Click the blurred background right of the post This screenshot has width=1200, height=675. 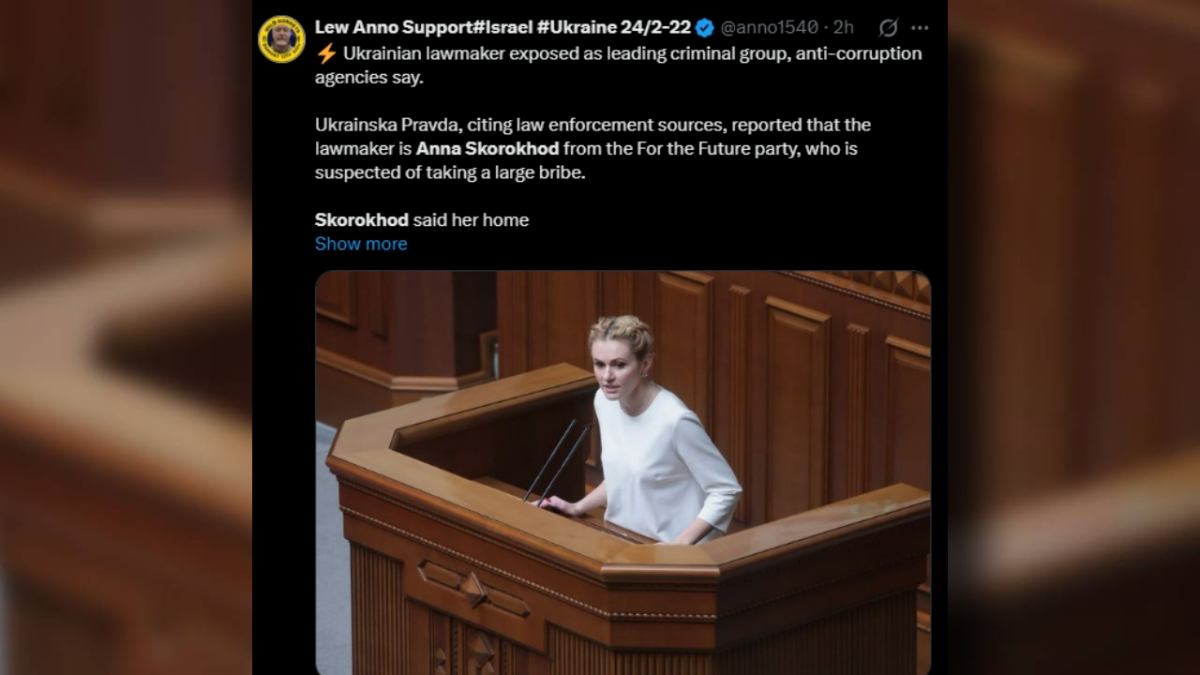point(1074,337)
